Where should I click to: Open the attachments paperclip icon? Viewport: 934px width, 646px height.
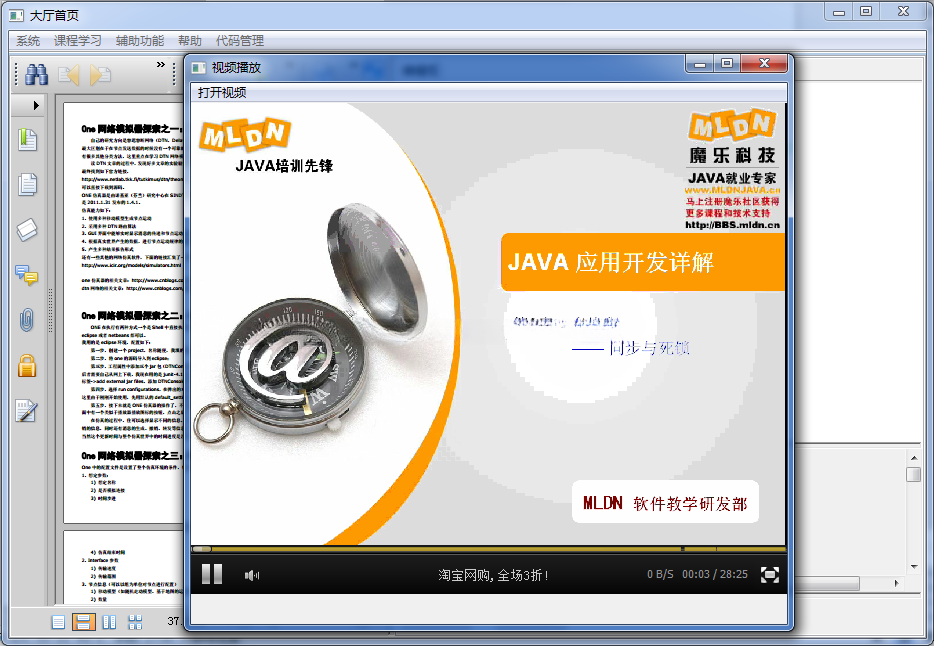coord(27,320)
